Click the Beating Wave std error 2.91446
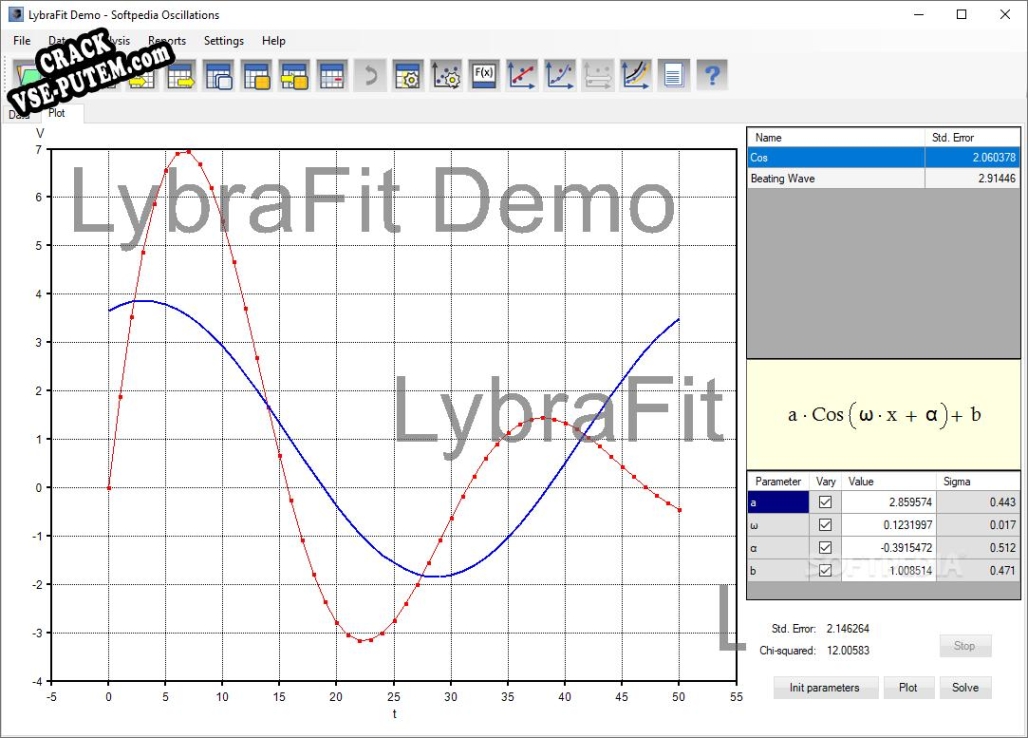The image size is (1028, 738). coord(972,178)
